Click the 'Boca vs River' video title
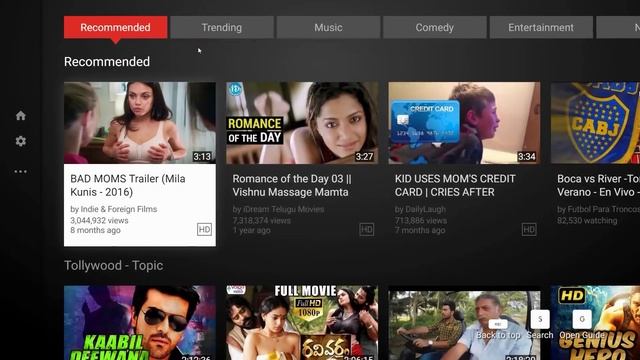640x360 pixels. (x=598, y=185)
